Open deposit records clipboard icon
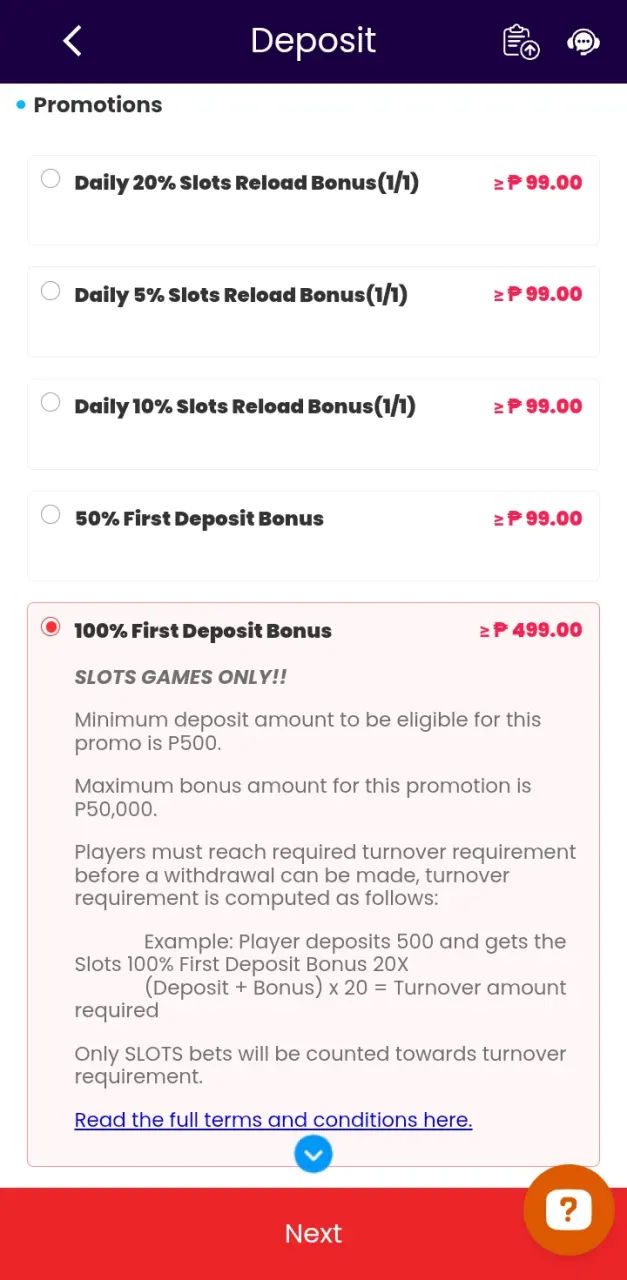The height and width of the screenshot is (1280, 627). pyautogui.click(x=521, y=42)
